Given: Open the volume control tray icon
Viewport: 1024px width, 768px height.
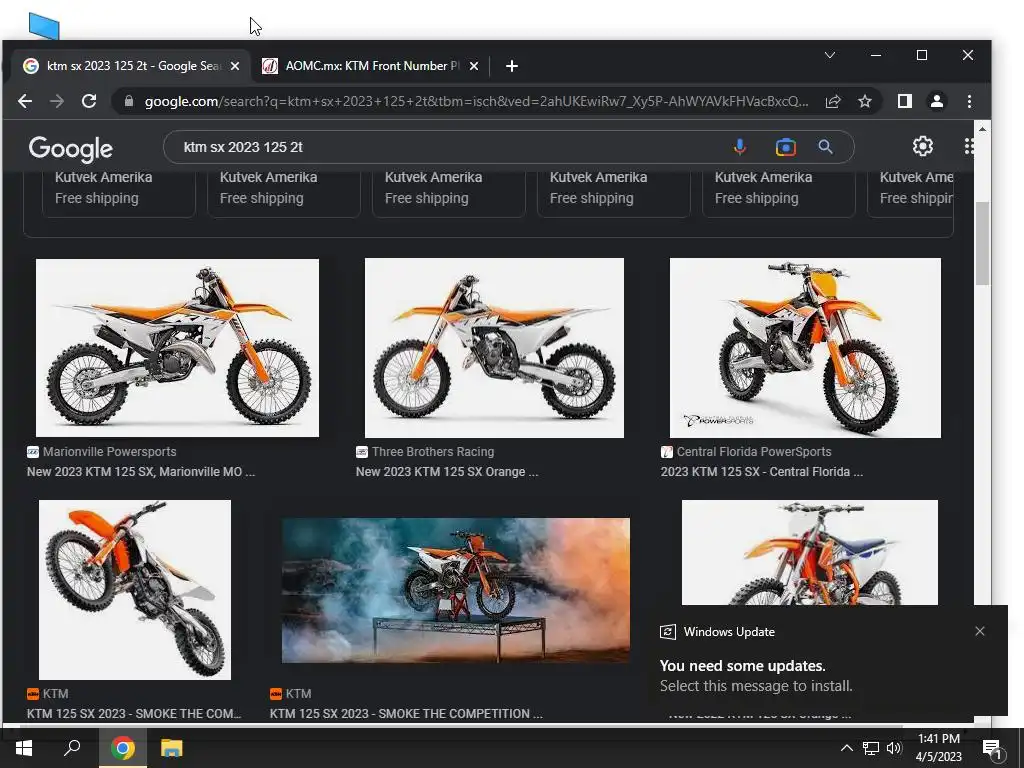Looking at the screenshot, I should click(x=893, y=748).
